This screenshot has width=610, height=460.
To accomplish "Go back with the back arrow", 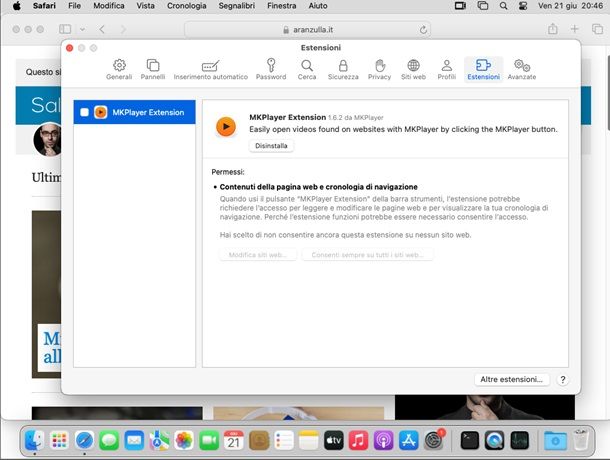I will (102, 29).
